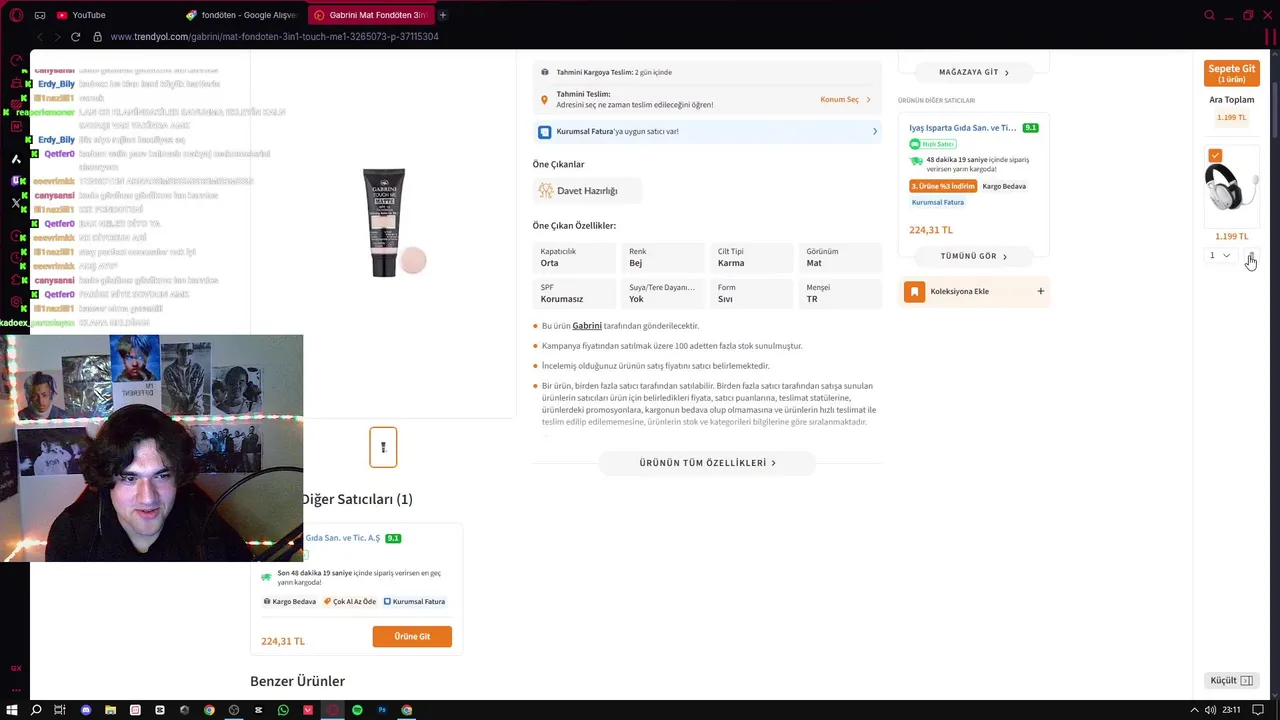Image resolution: width=1280 pixels, height=720 pixels.
Task: Open cart quantity dropdown showing 1
Action: (x=1219, y=255)
